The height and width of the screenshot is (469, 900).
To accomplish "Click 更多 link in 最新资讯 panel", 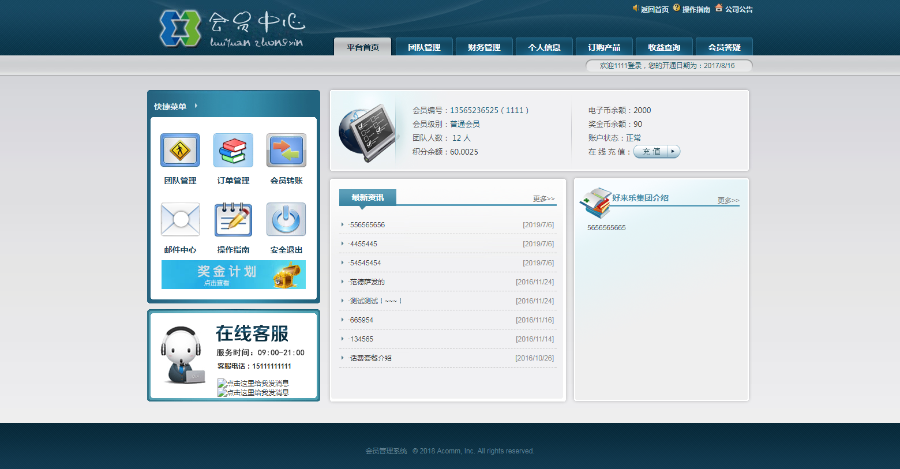I will coord(543,198).
